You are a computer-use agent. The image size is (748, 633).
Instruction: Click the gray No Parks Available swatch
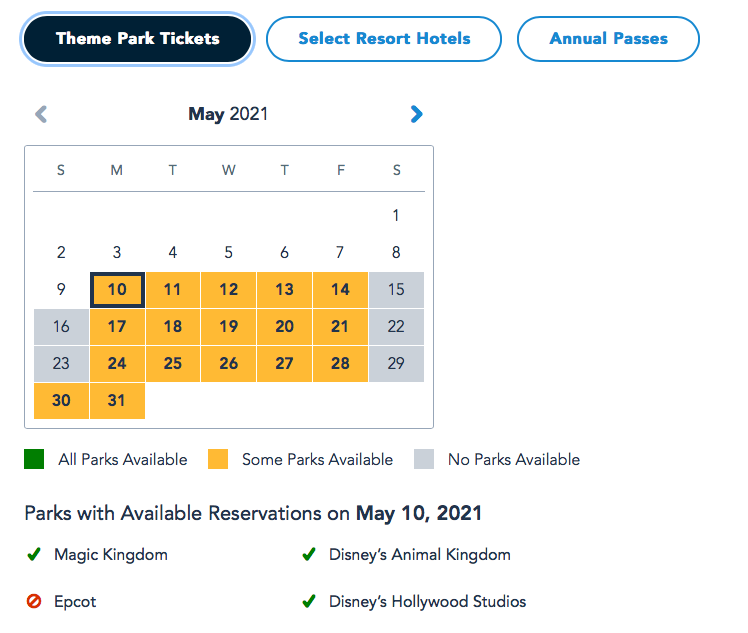pyautogui.click(x=424, y=460)
